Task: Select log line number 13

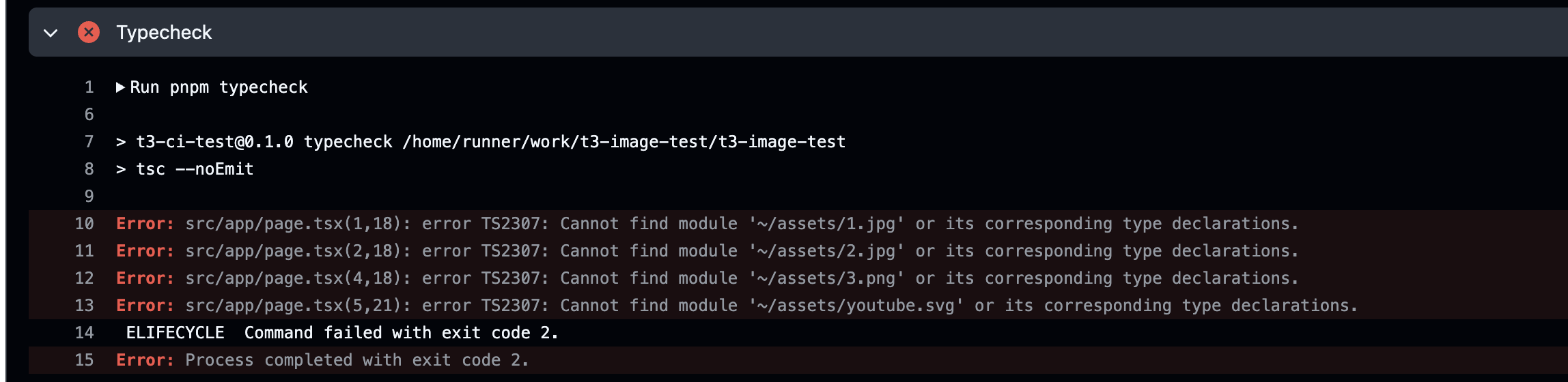Action: tap(84, 306)
